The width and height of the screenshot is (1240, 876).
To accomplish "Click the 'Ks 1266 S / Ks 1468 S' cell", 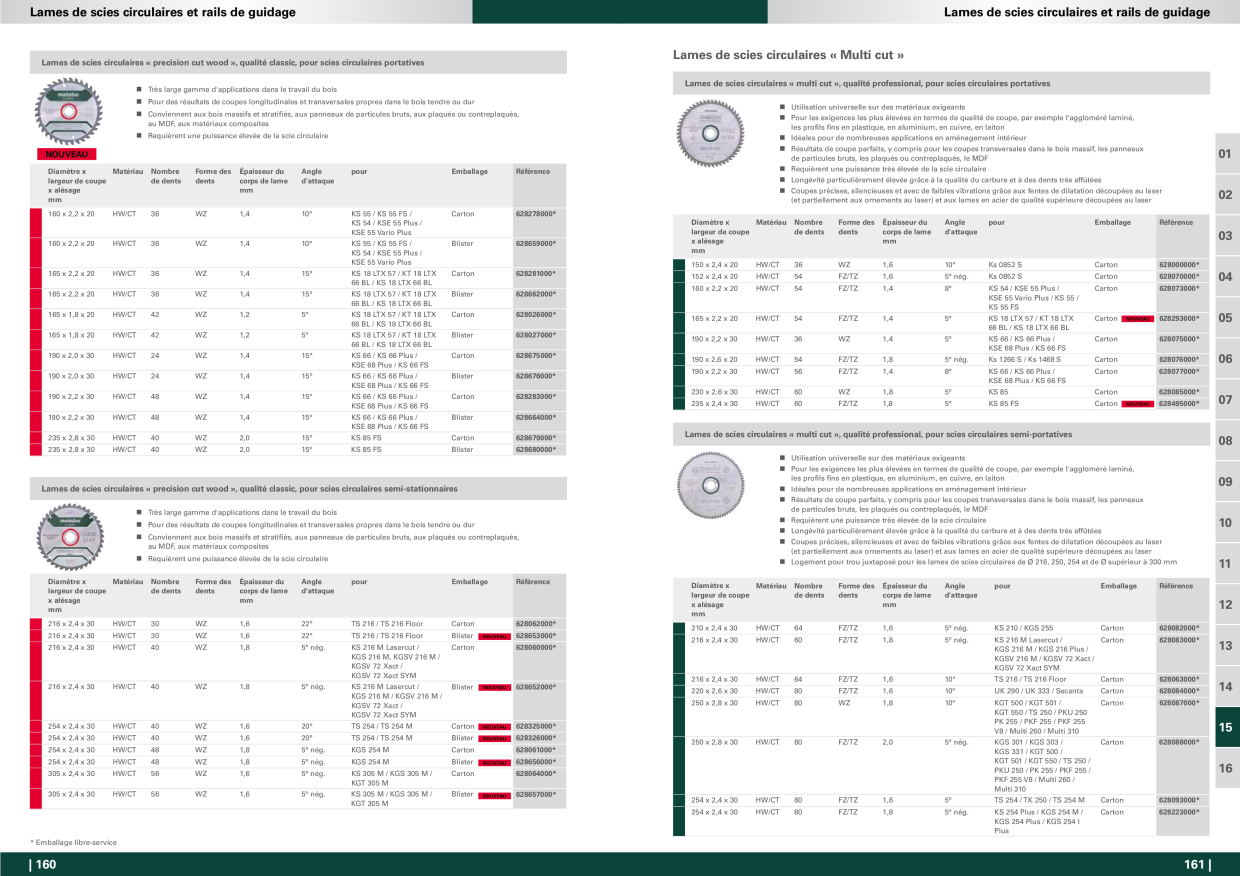I will click(x=1027, y=359).
